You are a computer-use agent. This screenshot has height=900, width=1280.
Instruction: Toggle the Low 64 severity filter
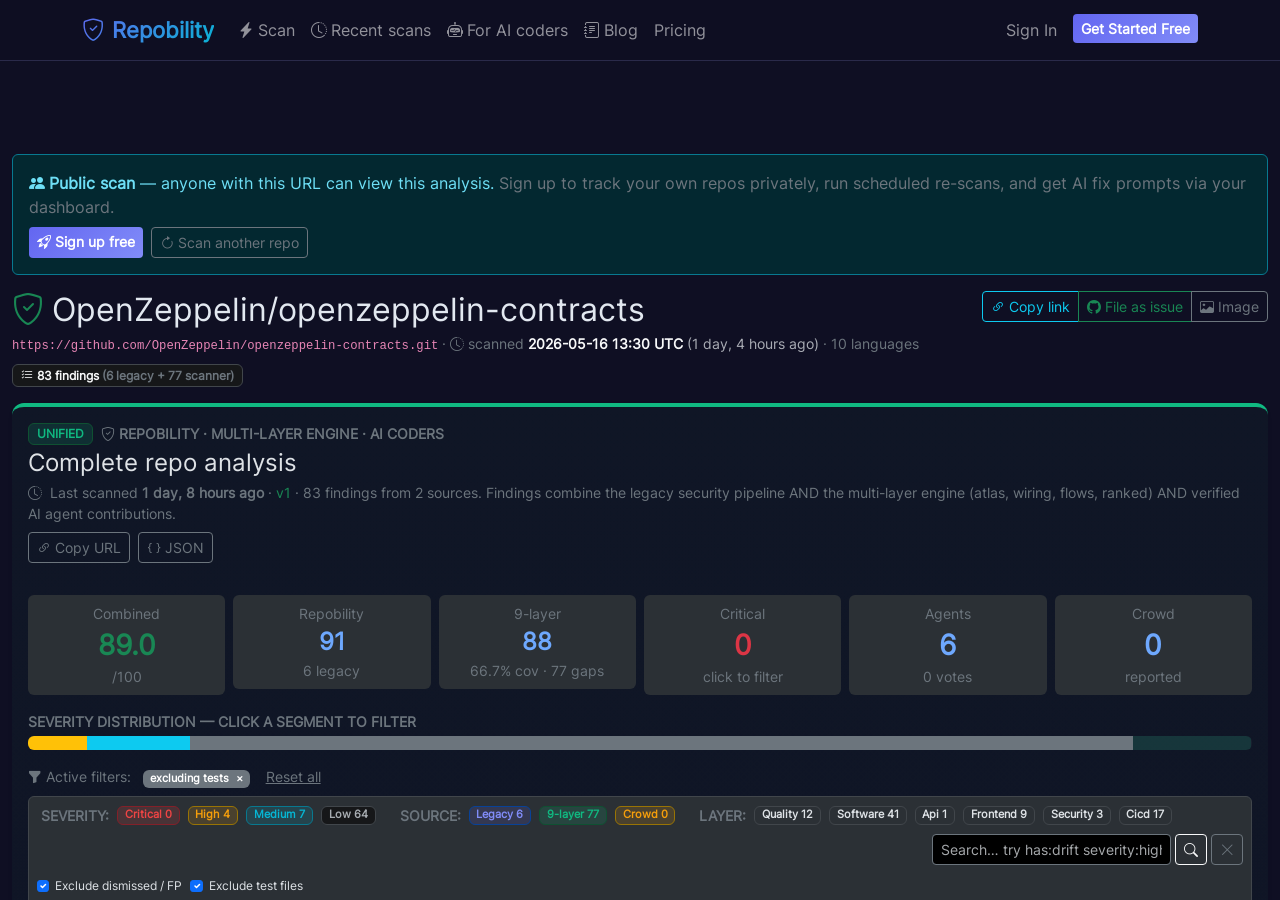pos(348,815)
